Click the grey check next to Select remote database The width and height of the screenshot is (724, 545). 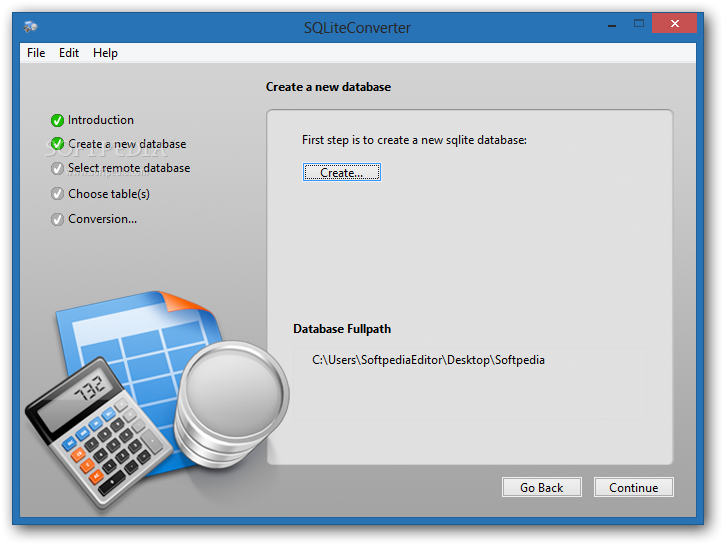coord(57,169)
